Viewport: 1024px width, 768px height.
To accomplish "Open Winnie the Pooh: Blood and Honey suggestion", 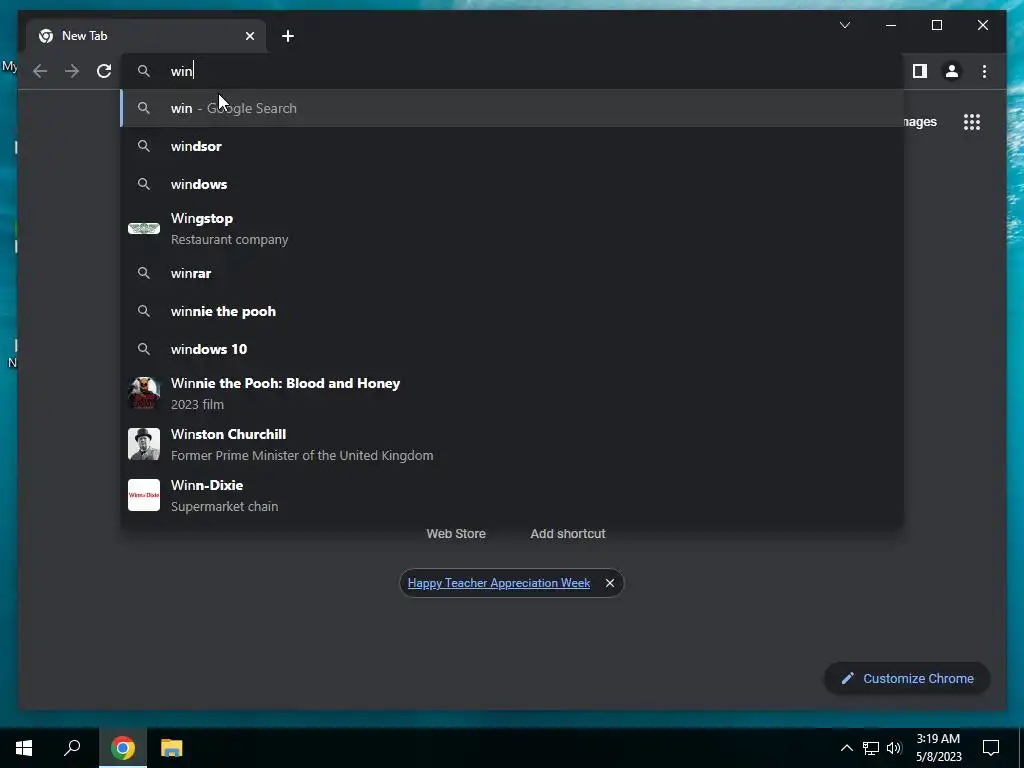I will pyautogui.click(x=513, y=393).
